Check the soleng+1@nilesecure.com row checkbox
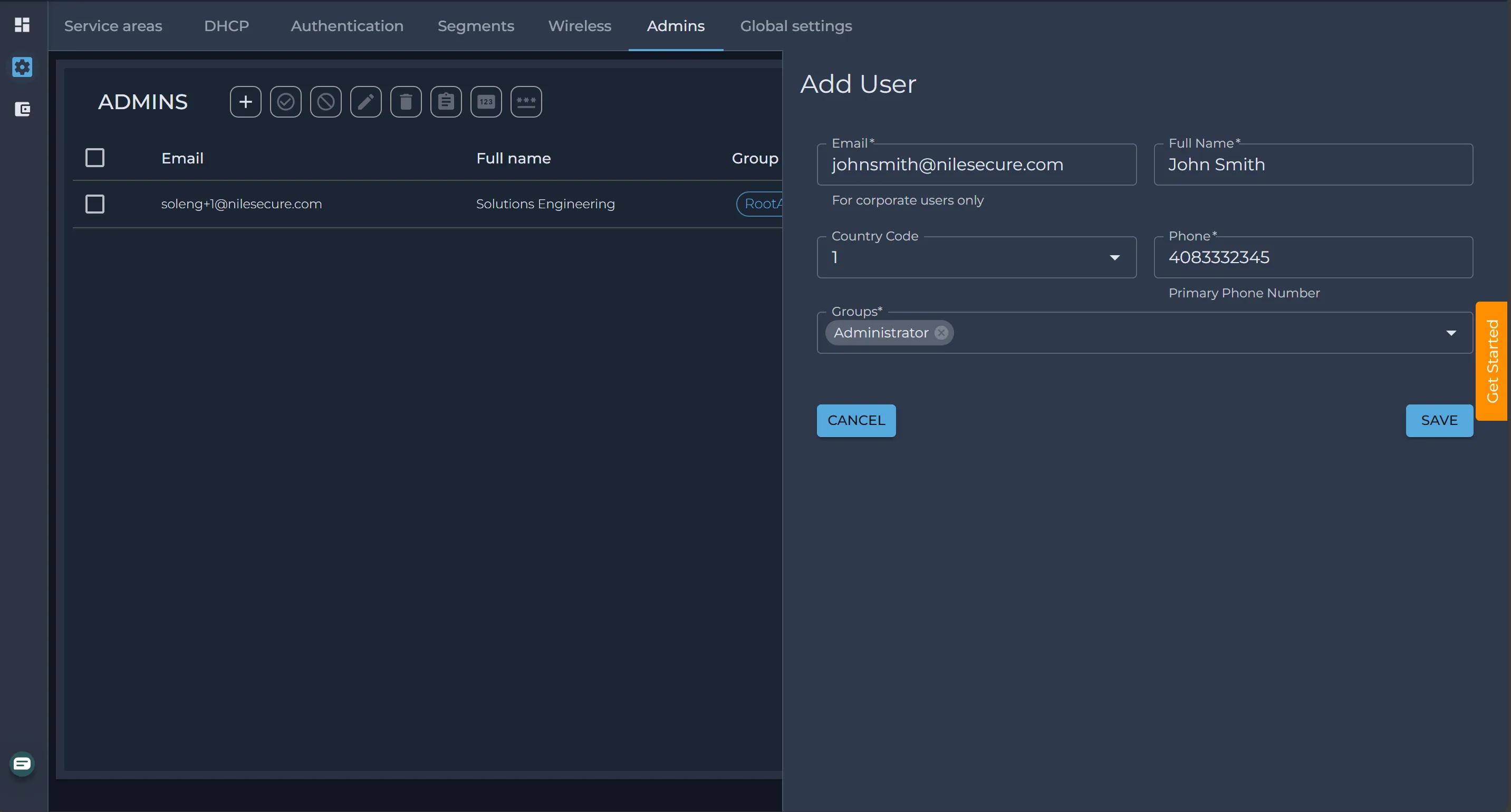Image resolution: width=1511 pixels, height=812 pixels. [x=95, y=204]
